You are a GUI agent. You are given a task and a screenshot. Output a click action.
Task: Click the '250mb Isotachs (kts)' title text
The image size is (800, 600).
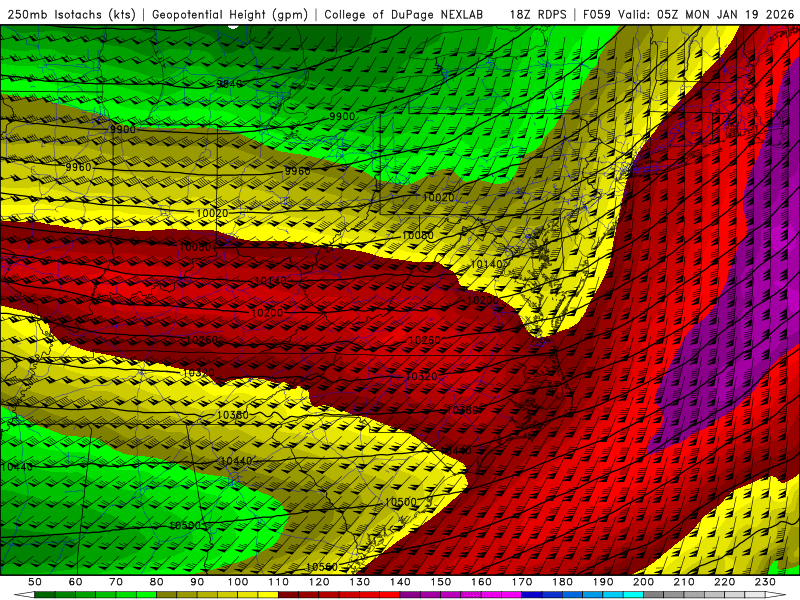tap(72, 15)
